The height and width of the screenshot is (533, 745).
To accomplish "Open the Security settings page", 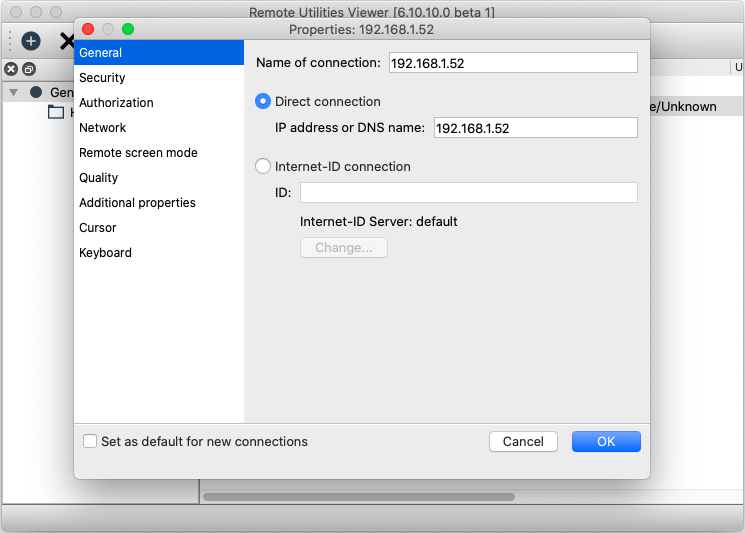I will tap(102, 77).
